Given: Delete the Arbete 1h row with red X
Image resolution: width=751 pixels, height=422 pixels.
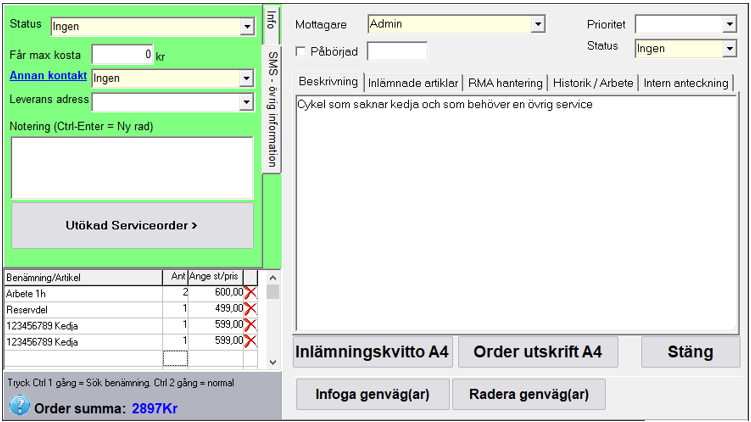Looking at the screenshot, I should tap(251, 293).
